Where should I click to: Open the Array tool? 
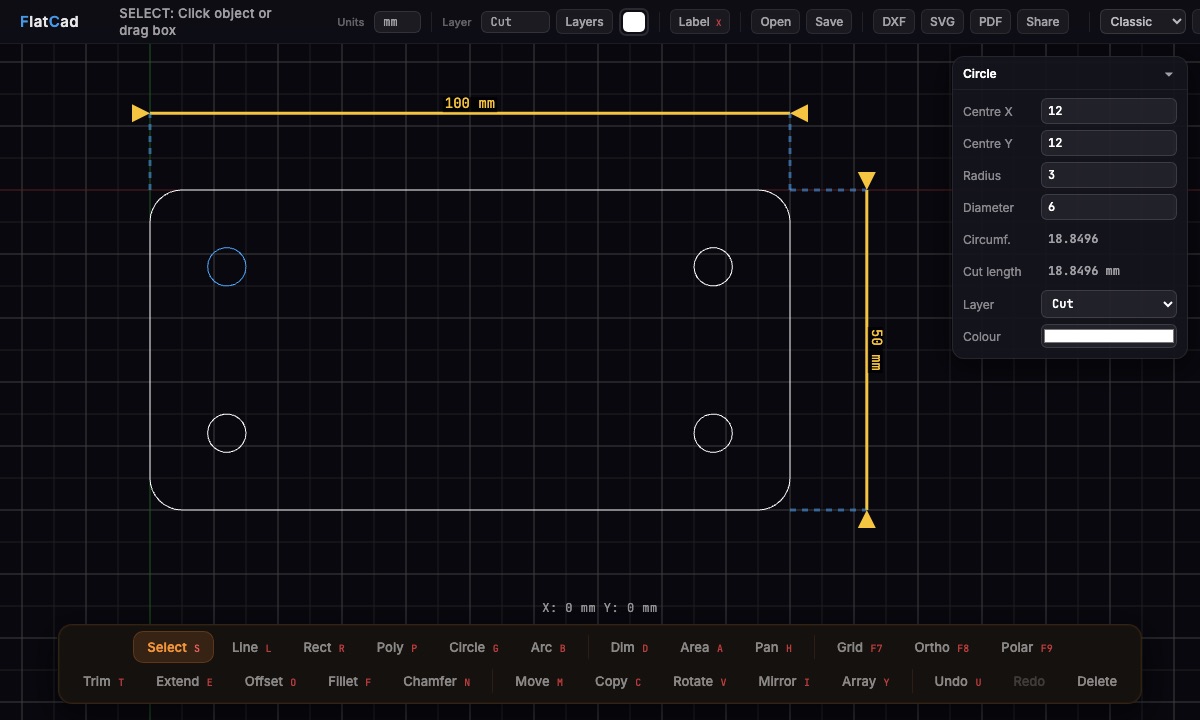click(865, 681)
